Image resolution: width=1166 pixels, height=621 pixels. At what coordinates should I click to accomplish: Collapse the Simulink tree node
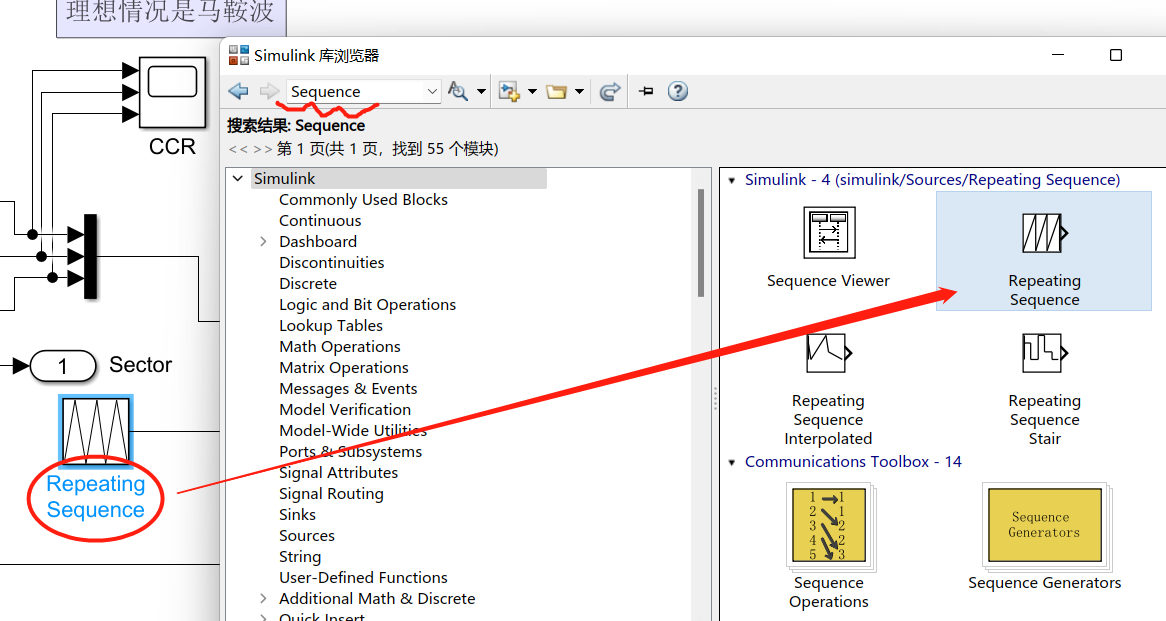238,178
